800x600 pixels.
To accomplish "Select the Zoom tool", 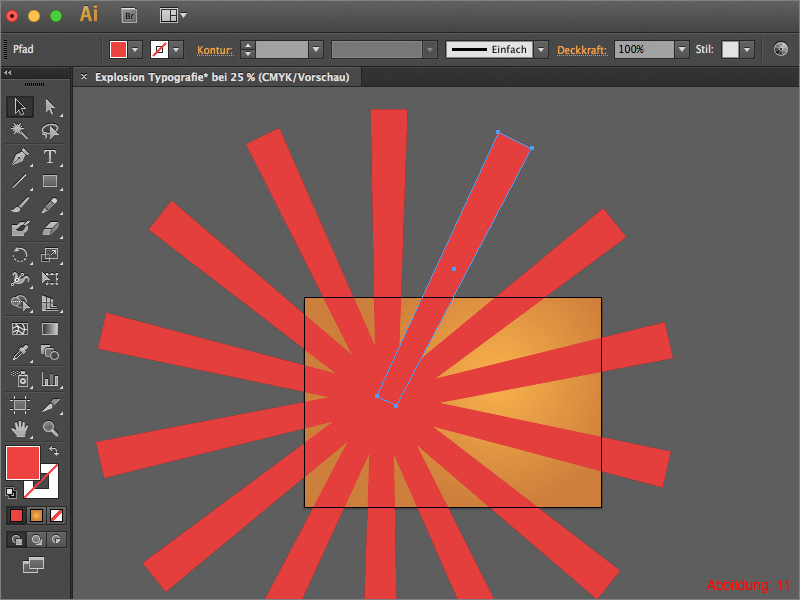I will [48, 429].
